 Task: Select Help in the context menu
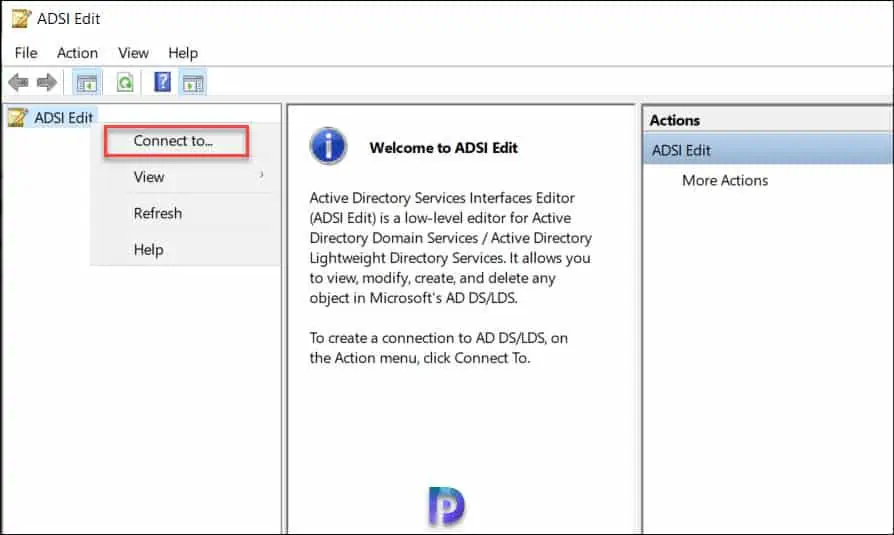[x=148, y=250]
